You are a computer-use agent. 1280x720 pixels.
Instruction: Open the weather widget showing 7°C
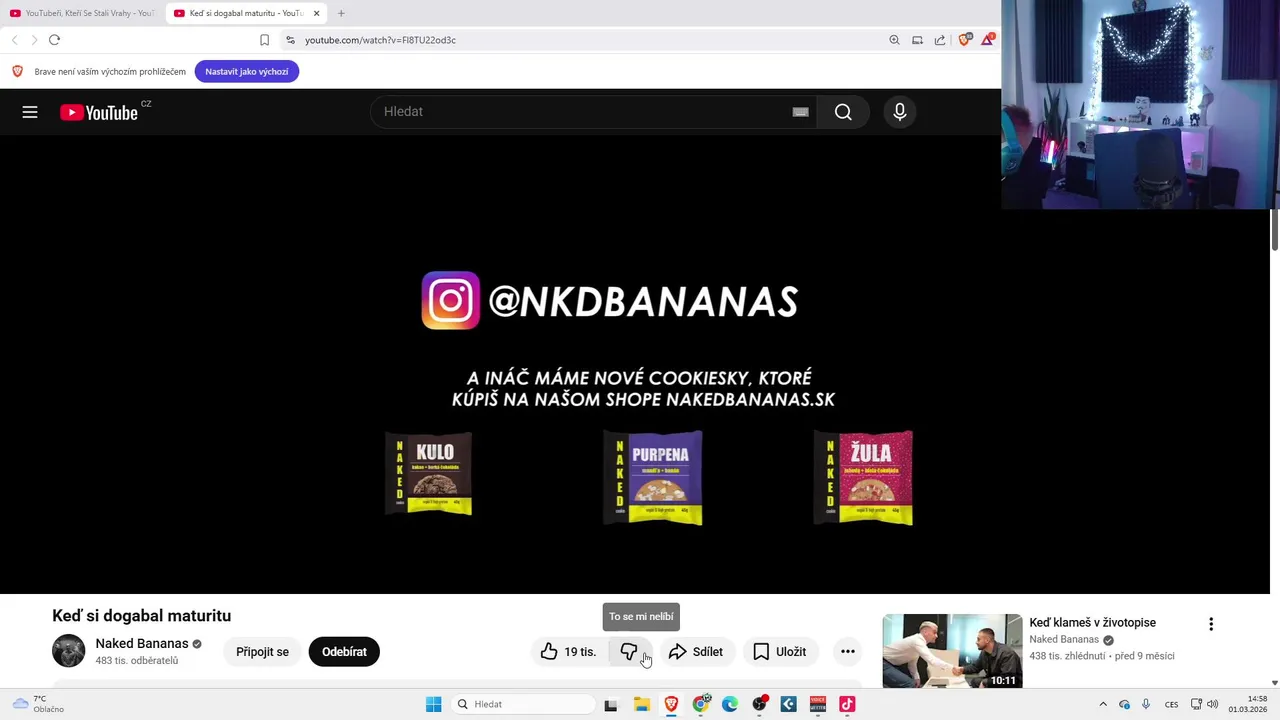(x=38, y=704)
